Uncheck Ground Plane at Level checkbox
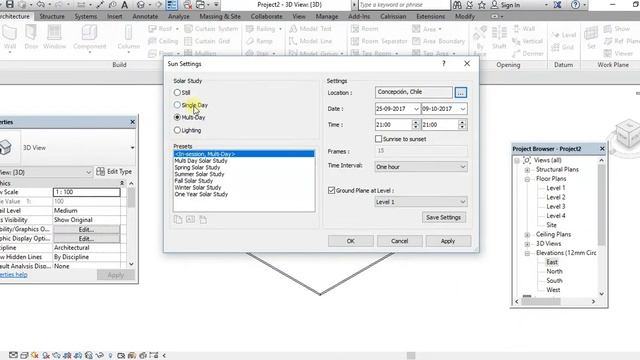This screenshot has height=360, width=640. (331, 190)
